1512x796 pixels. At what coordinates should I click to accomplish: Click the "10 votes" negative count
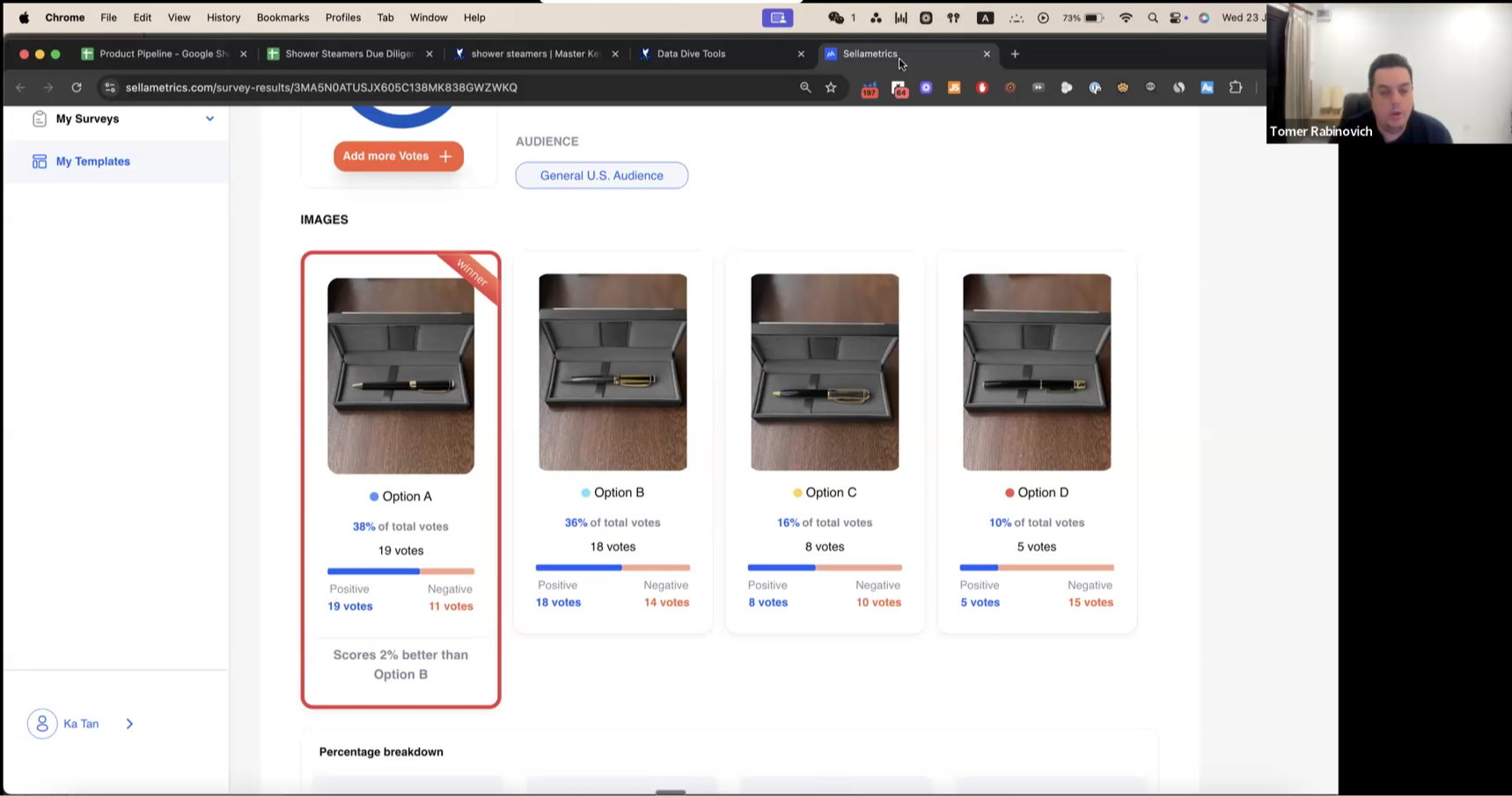(x=878, y=602)
